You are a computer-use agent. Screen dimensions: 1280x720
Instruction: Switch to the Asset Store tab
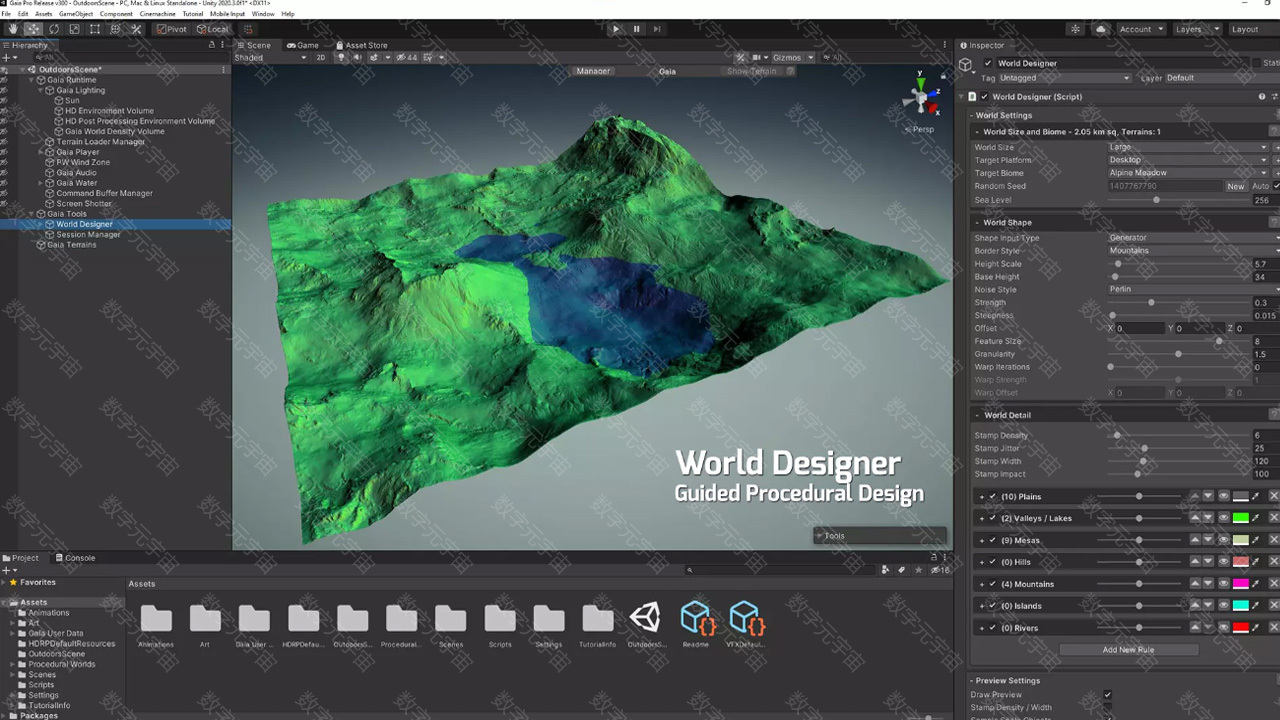pos(361,45)
